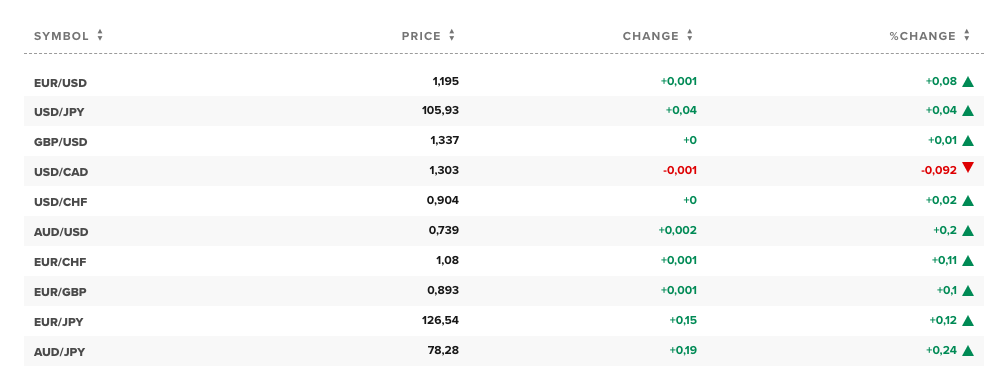Click the EUR/JPY price 126,54
This screenshot has width=1008, height=392.
440,320
